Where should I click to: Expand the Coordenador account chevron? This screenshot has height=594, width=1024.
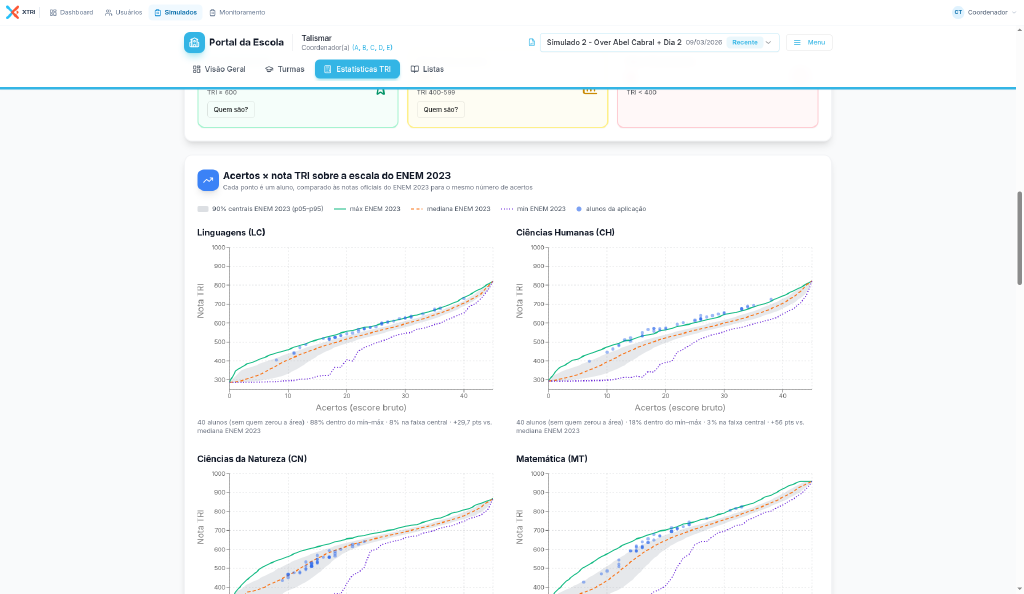pyautogui.click(x=1014, y=12)
